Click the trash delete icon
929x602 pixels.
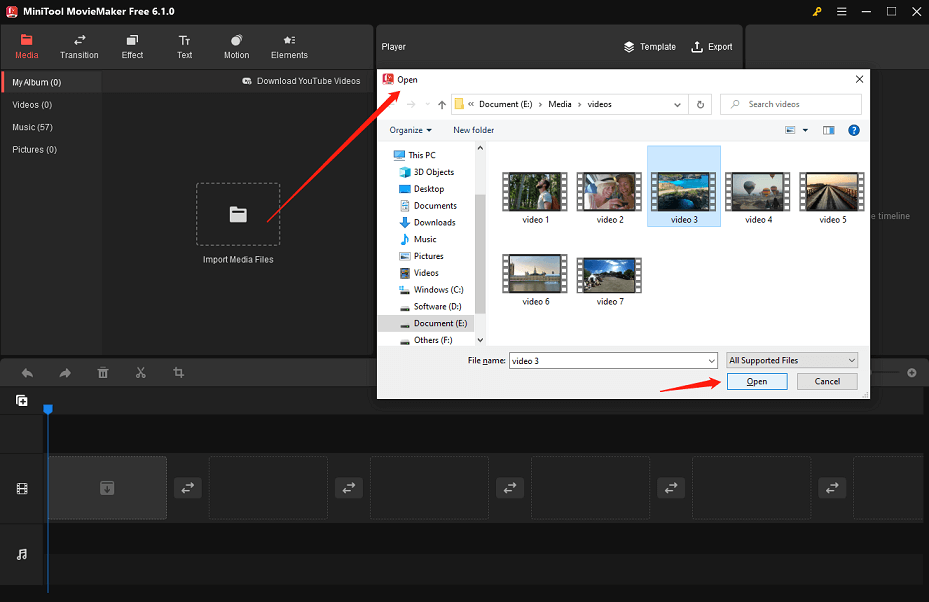[x=103, y=373]
